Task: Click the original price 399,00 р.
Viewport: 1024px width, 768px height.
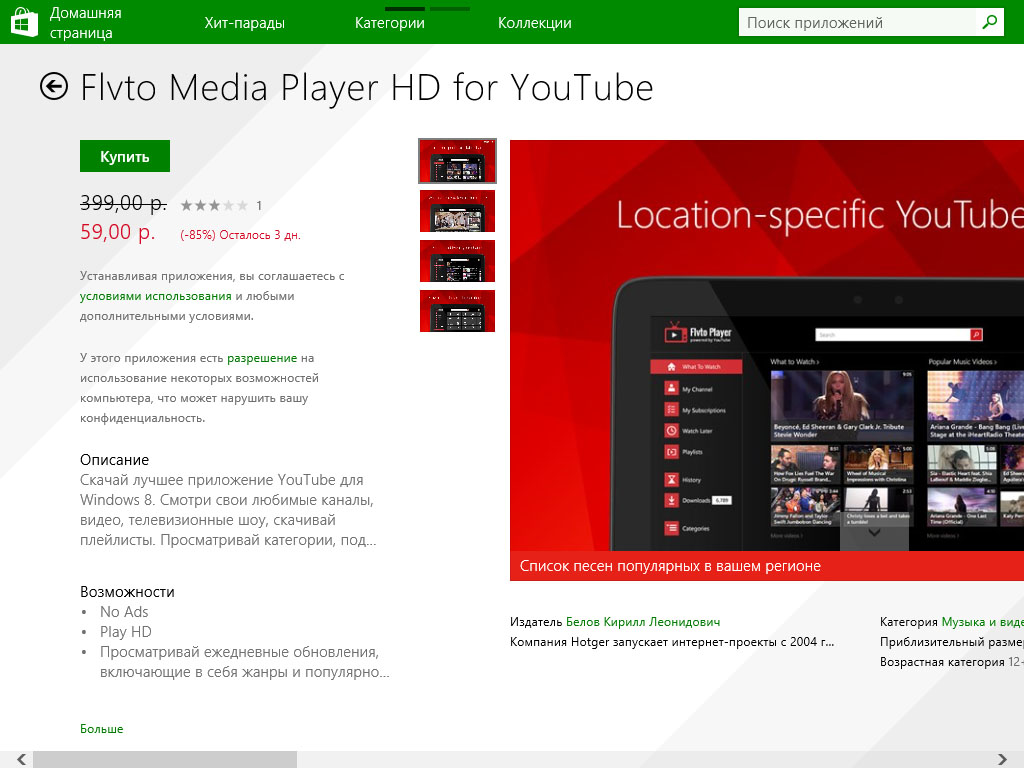Action: 123,204
